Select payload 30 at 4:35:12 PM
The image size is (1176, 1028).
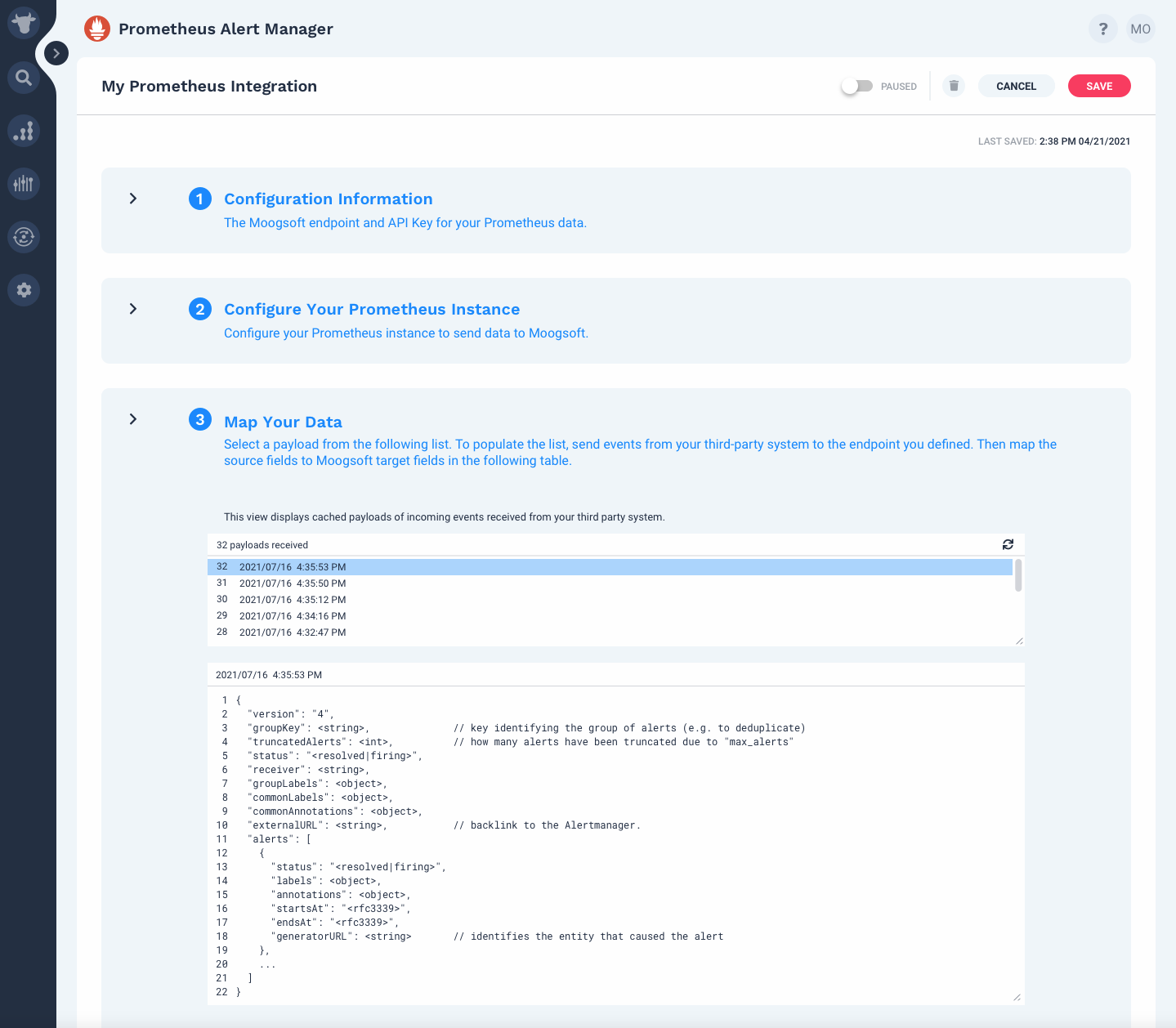tap(610, 600)
